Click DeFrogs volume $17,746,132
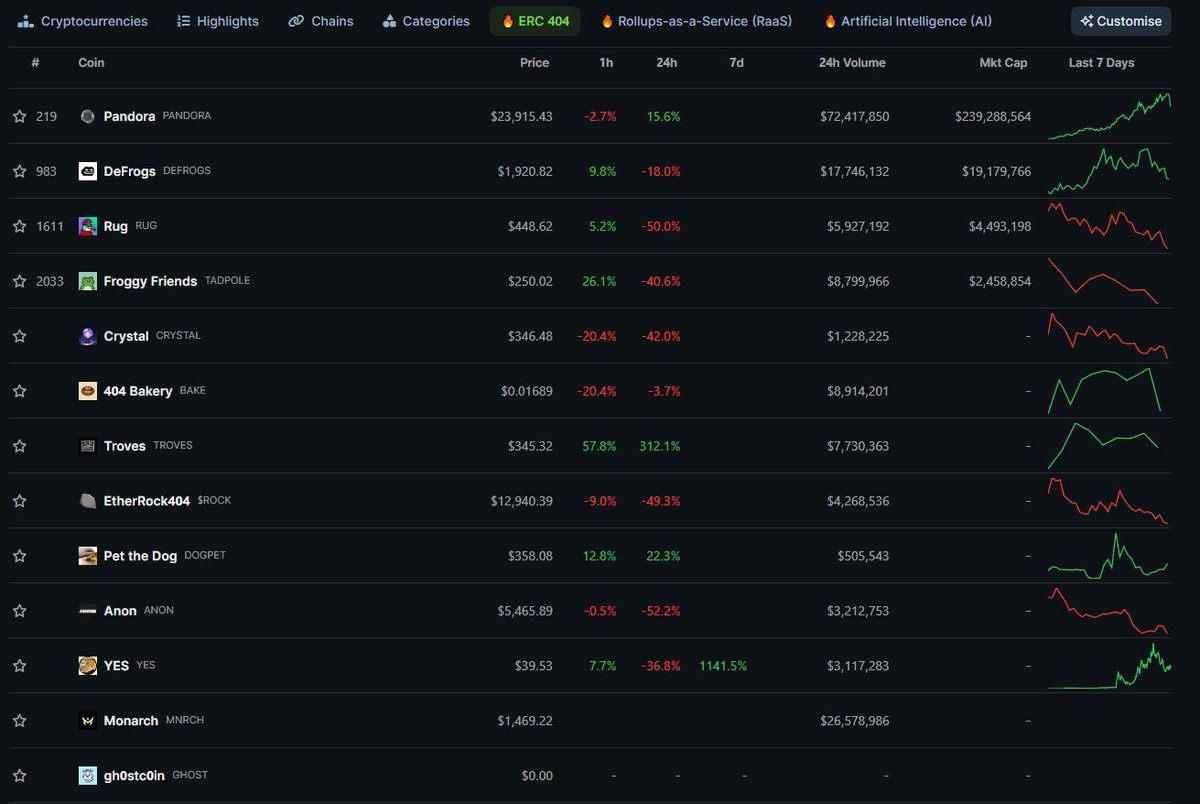The width and height of the screenshot is (1200, 804). (x=854, y=171)
